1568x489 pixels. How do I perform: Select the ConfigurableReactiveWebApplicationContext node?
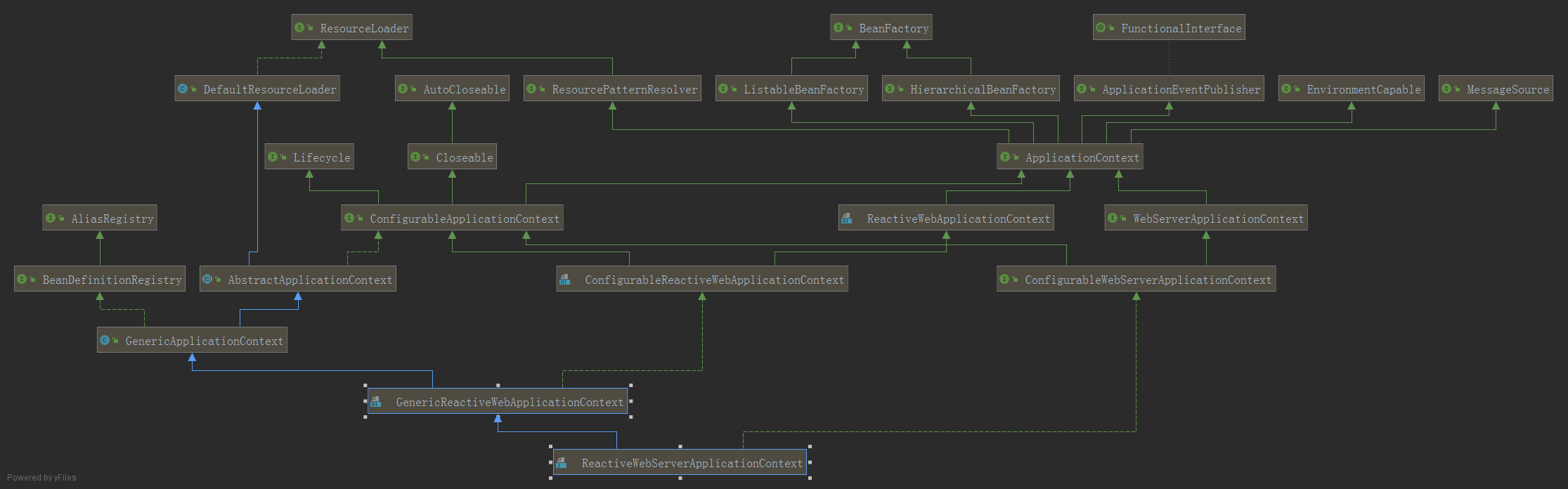pyautogui.click(x=702, y=279)
